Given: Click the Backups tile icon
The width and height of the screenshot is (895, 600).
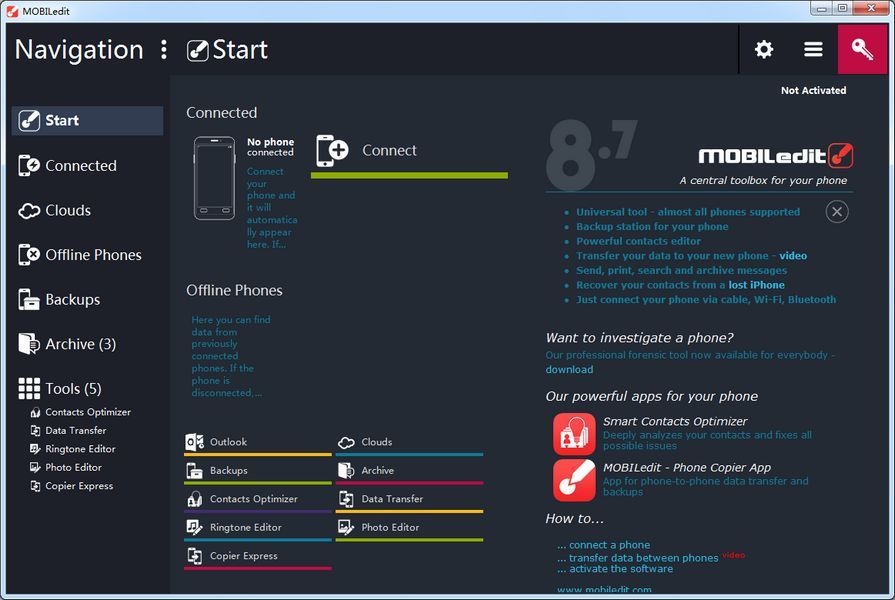Looking at the screenshot, I should coord(195,471).
